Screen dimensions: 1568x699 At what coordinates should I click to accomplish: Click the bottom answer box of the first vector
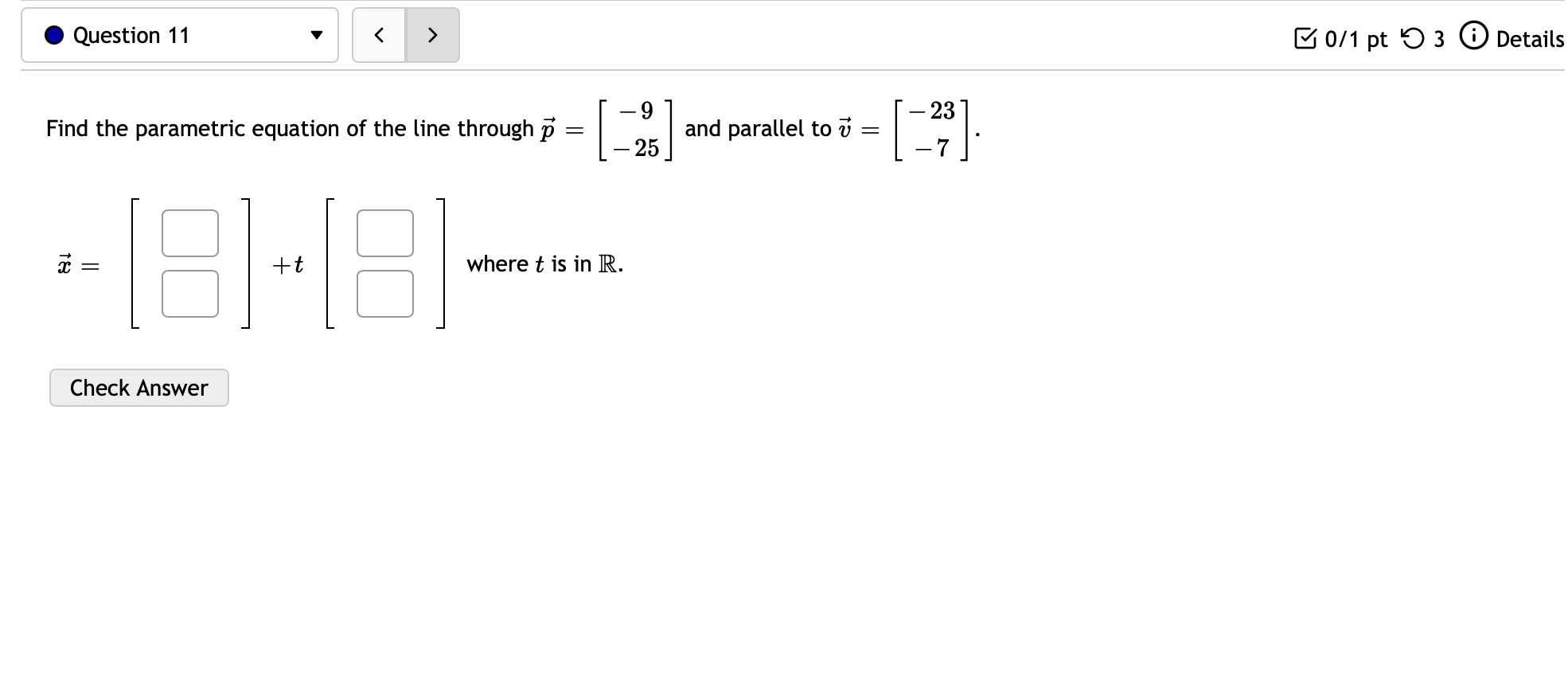tap(189, 292)
